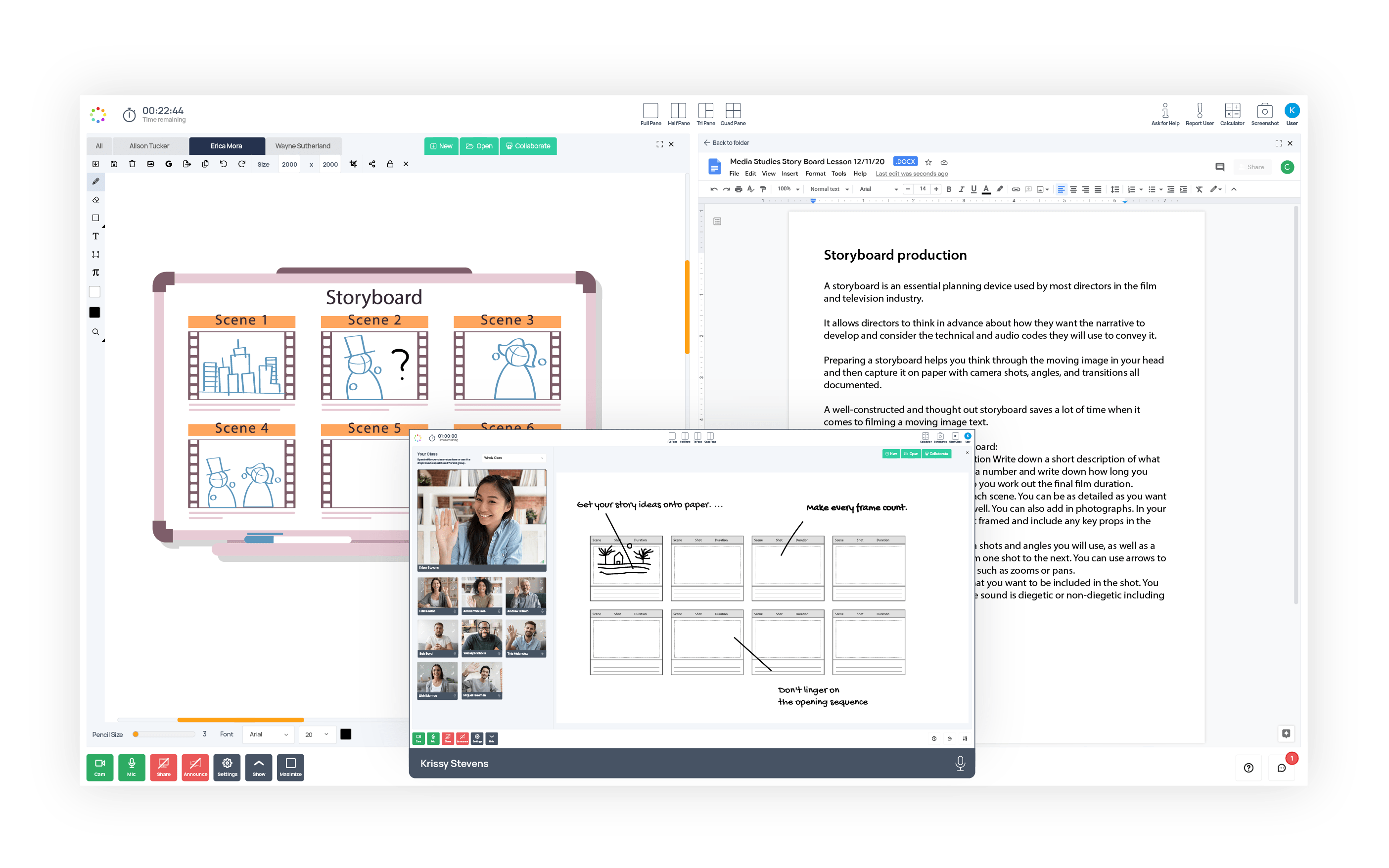Open Last edit was seconds ago link
This screenshot has width=1389, height=868.
(x=912, y=174)
